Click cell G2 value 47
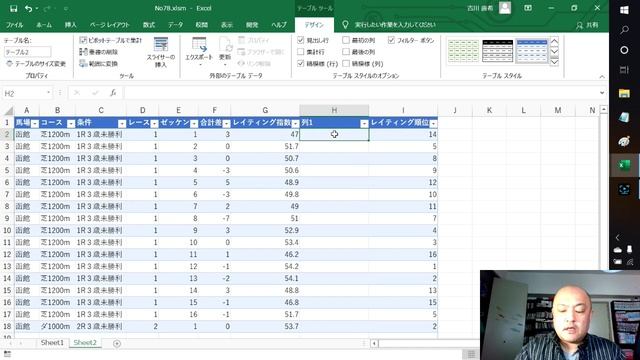 point(265,134)
